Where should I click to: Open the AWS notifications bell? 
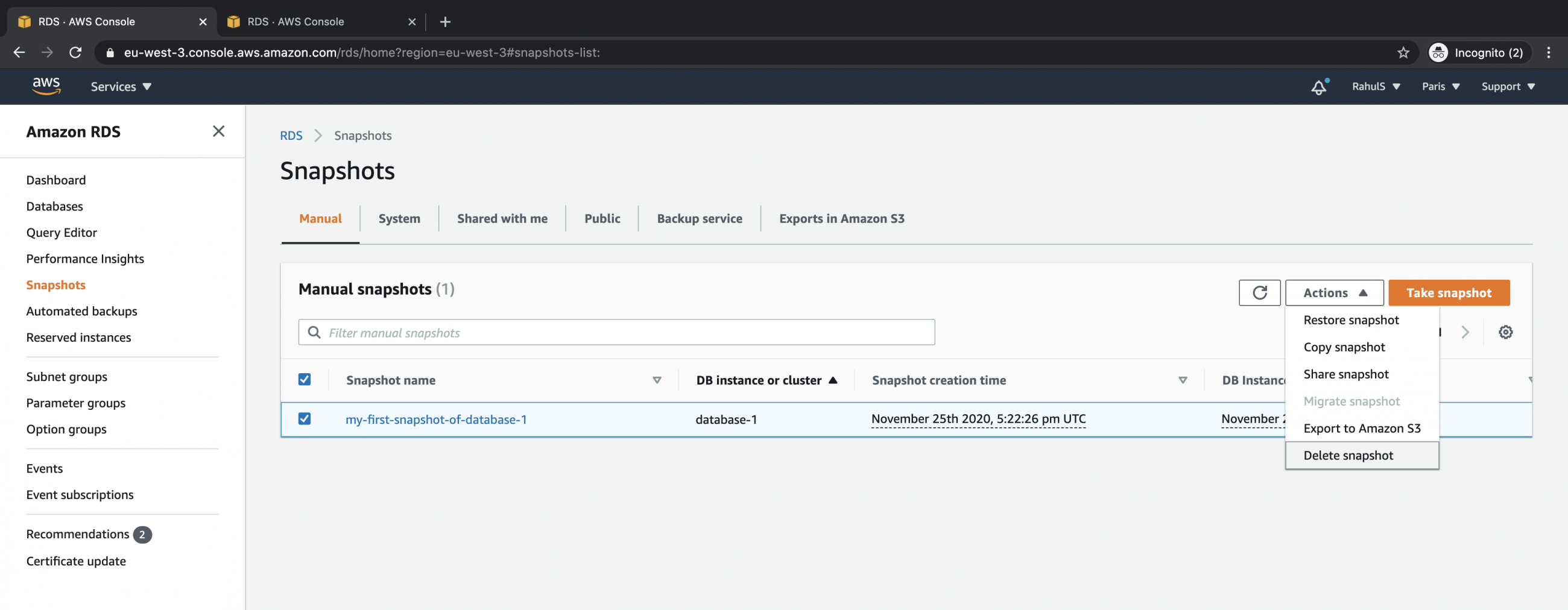(x=1318, y=87)
